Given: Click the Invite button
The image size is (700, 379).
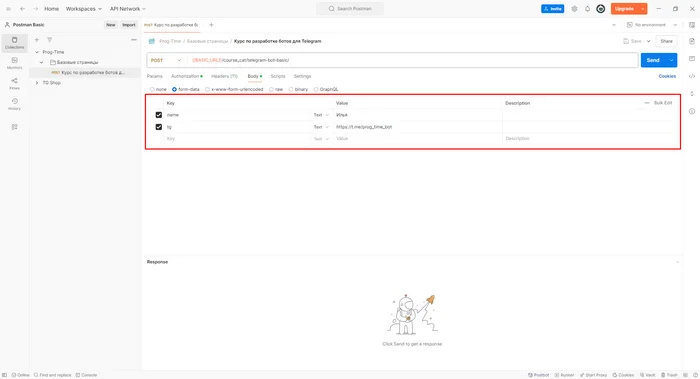Looking at the screenshot, I should (553, 8).
